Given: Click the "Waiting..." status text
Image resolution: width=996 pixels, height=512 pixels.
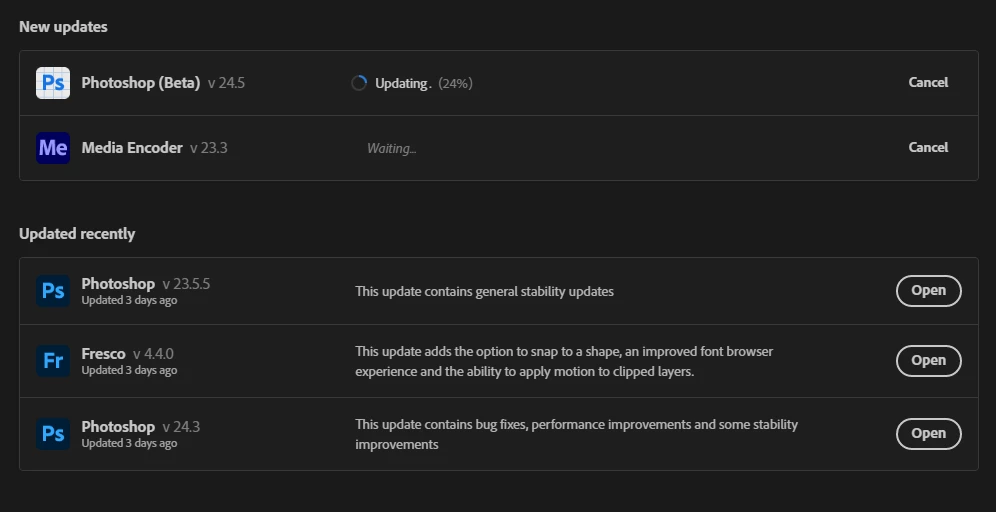Looking at the screenshot, I should [391, 149].
